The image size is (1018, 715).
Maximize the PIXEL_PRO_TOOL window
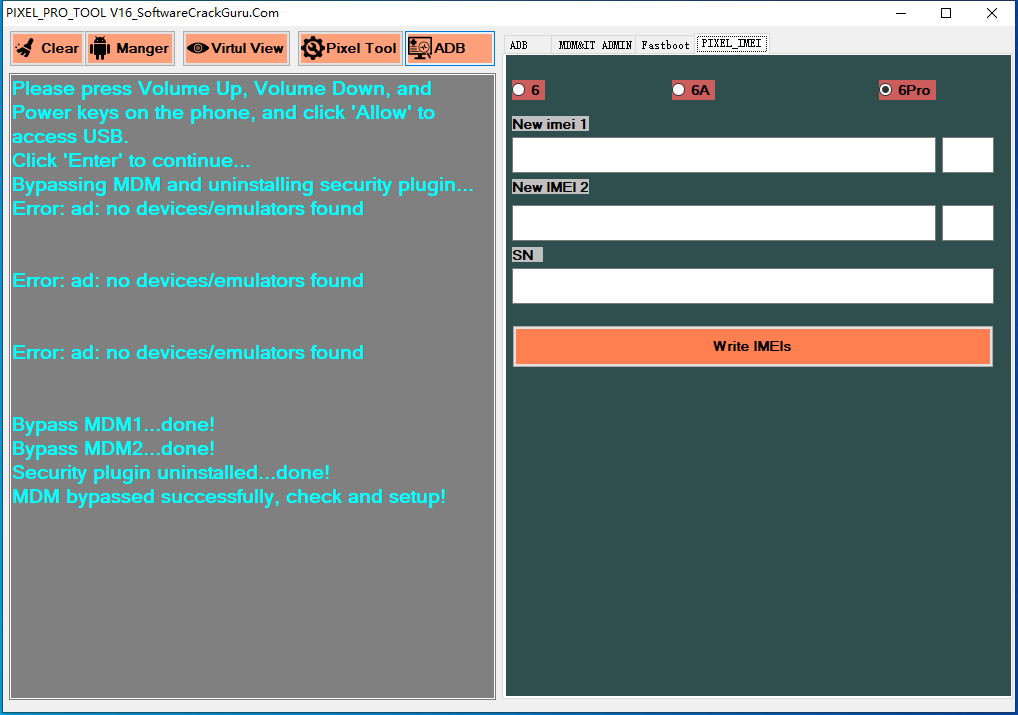pyautogui.click(x=946, y=13)
